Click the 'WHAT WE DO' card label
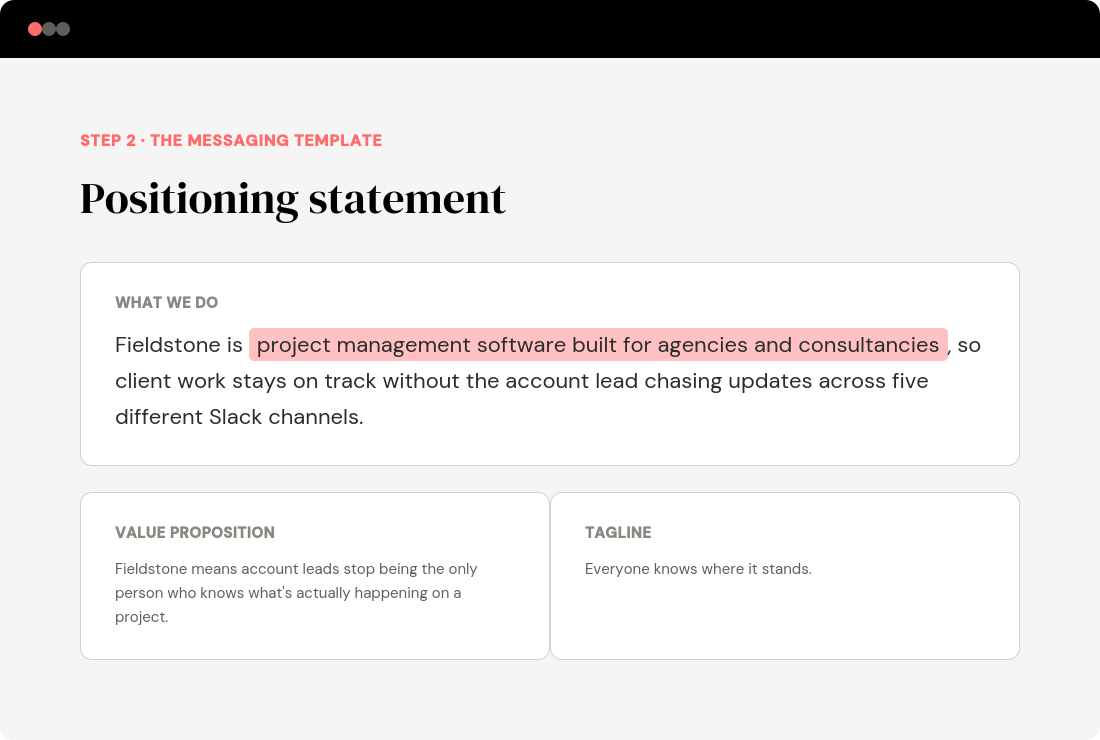 [x=166, y=302]
